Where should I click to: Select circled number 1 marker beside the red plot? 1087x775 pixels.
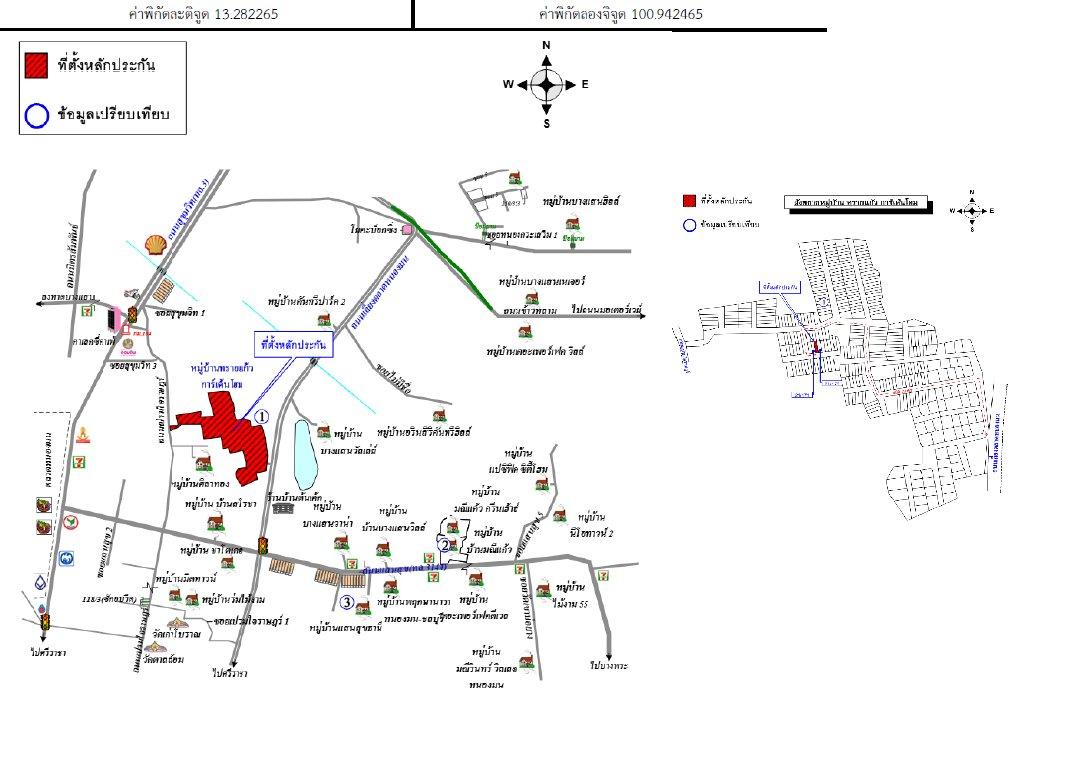261,417
